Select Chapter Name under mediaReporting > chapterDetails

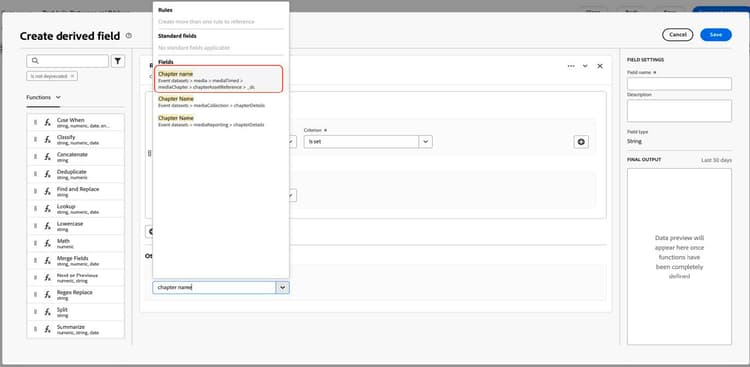click(x=221, y=121)
